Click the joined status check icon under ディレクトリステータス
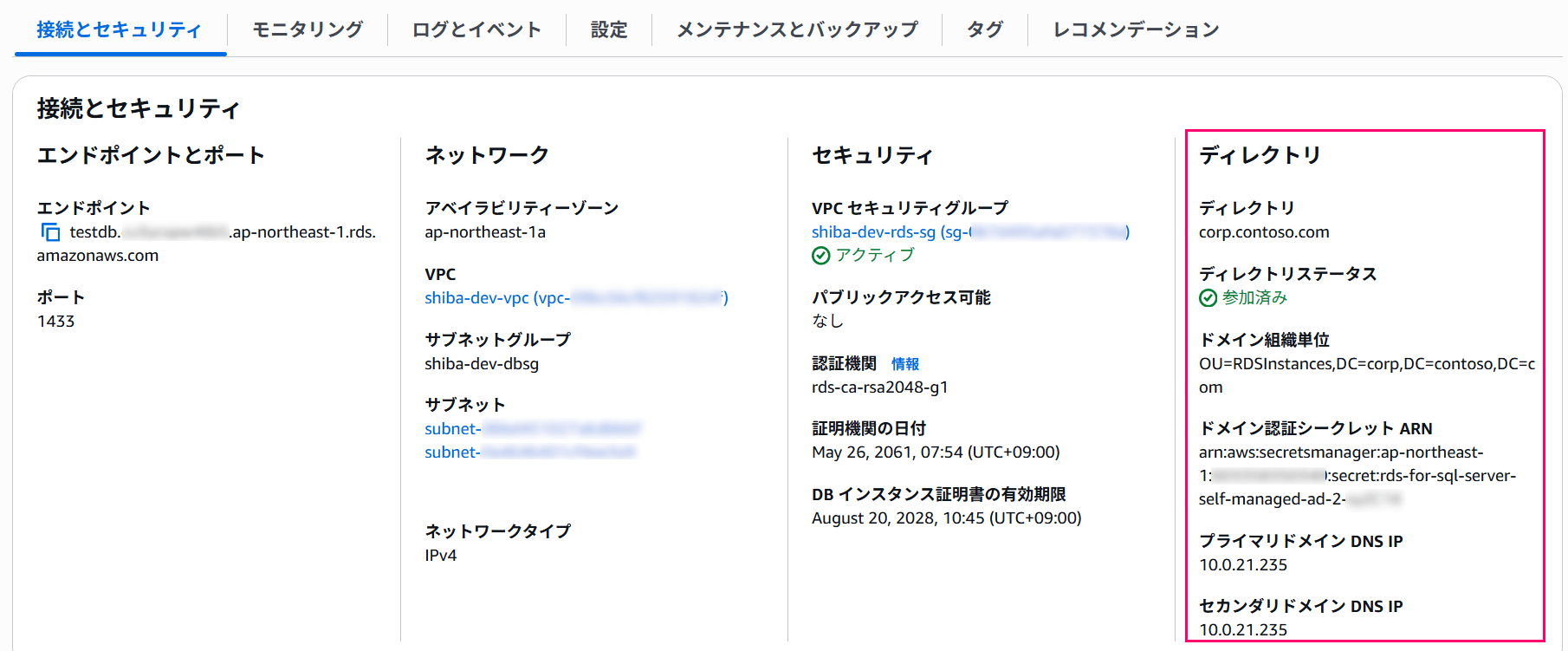This screenshot has height=651, width=1568. (1208, 298)
